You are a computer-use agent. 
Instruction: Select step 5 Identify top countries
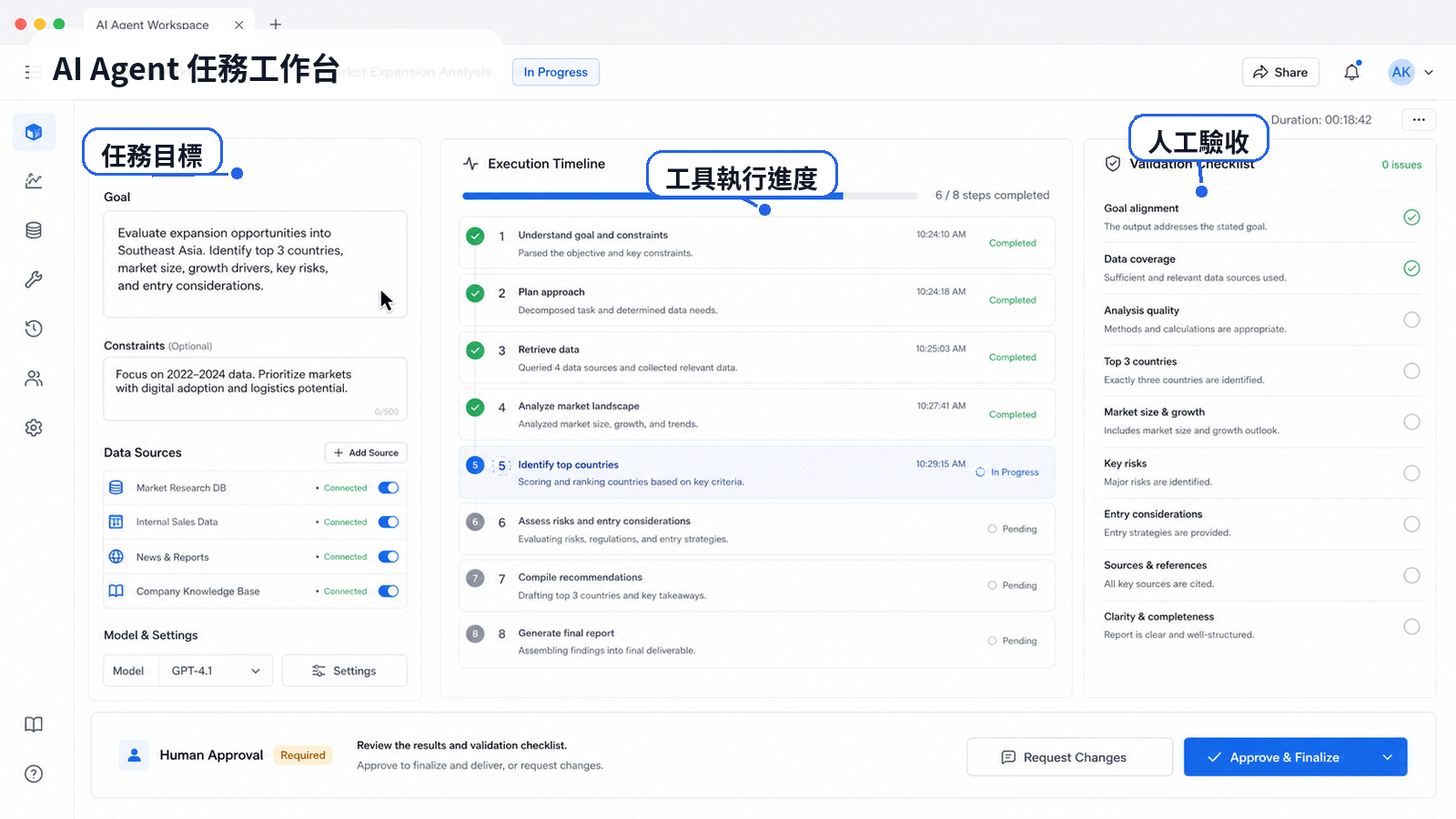tap(757, 472)
